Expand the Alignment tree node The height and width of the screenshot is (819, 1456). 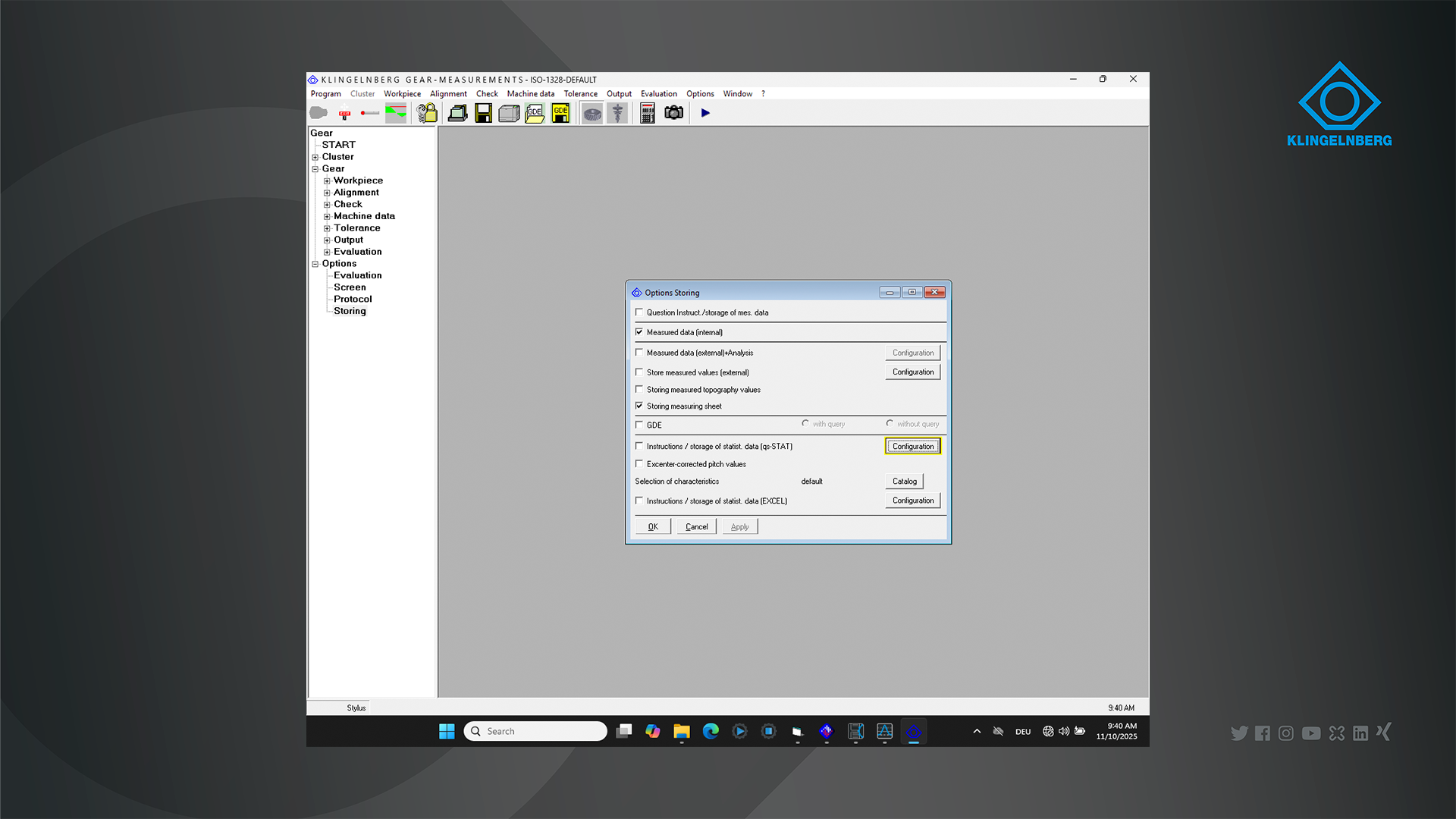click(x=327, y=193)
